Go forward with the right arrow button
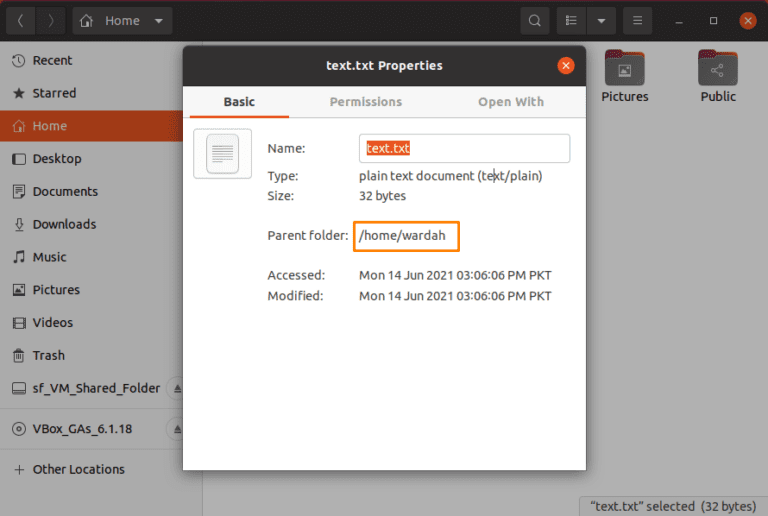 pos(50,21)
